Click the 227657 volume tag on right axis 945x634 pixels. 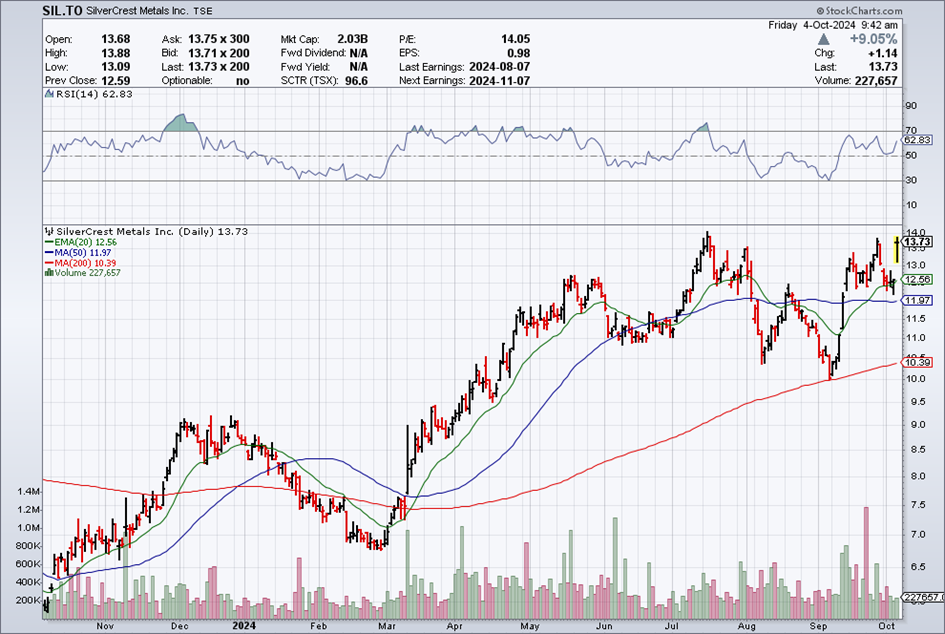922,597
